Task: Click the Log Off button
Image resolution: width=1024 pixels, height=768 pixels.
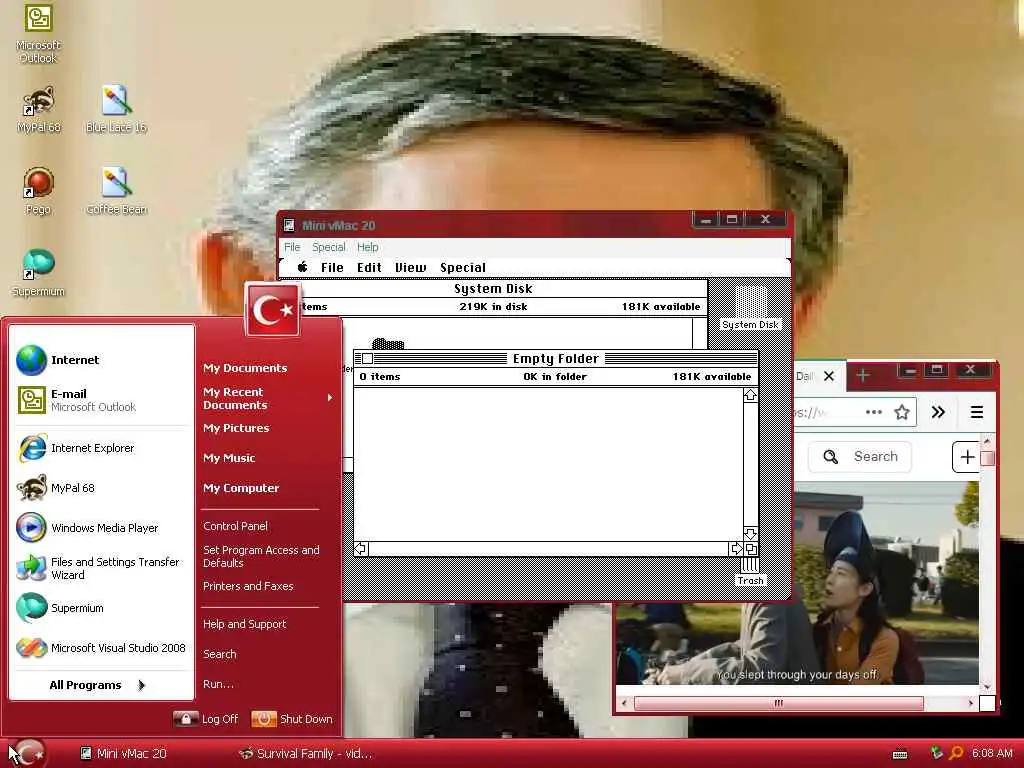Action: click(x=206, y=719)
